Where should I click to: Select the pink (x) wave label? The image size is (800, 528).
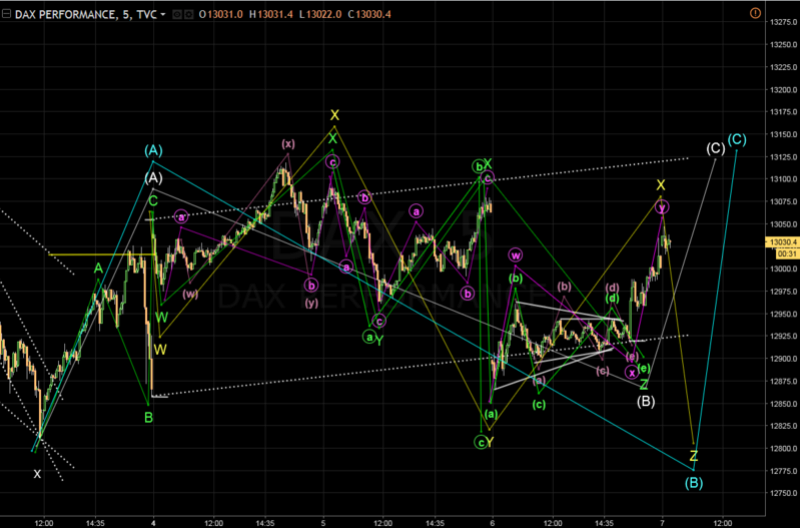tap(288, 144)
